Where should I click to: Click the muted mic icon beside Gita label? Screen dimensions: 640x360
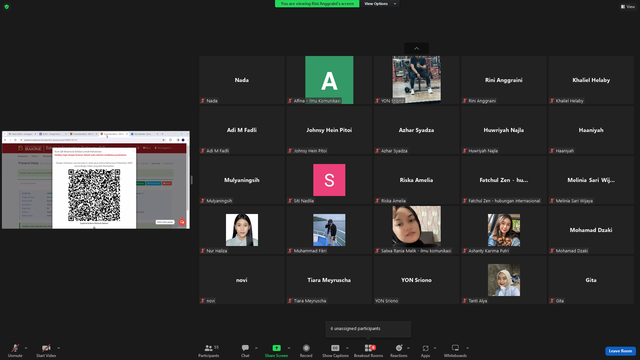[552, 301]
